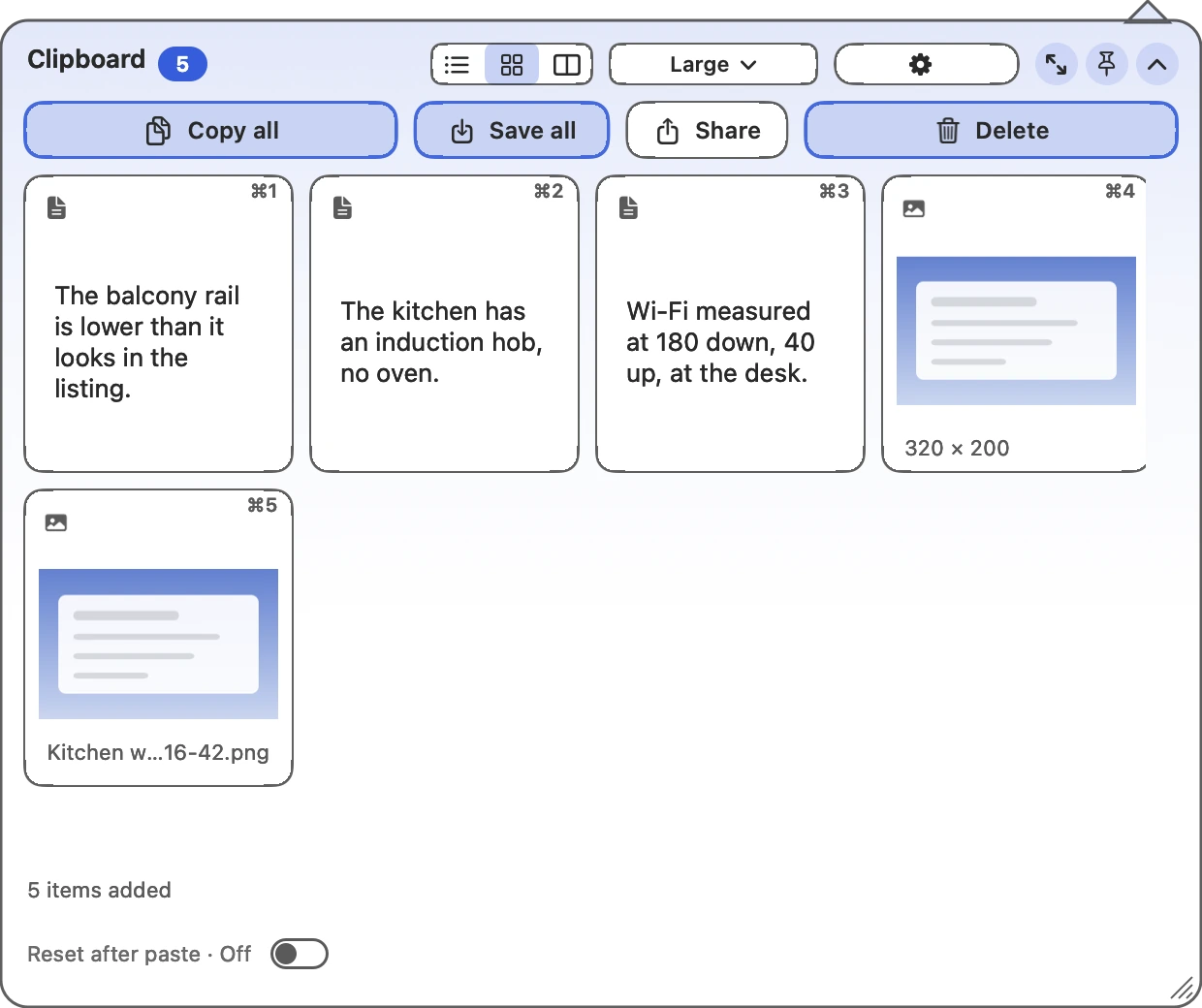Image resolution: width=1202 pixels, height=1008 pixels.
Task: Click the Clipboard title text
Action: pyautogui.click(x=86, y=59)
